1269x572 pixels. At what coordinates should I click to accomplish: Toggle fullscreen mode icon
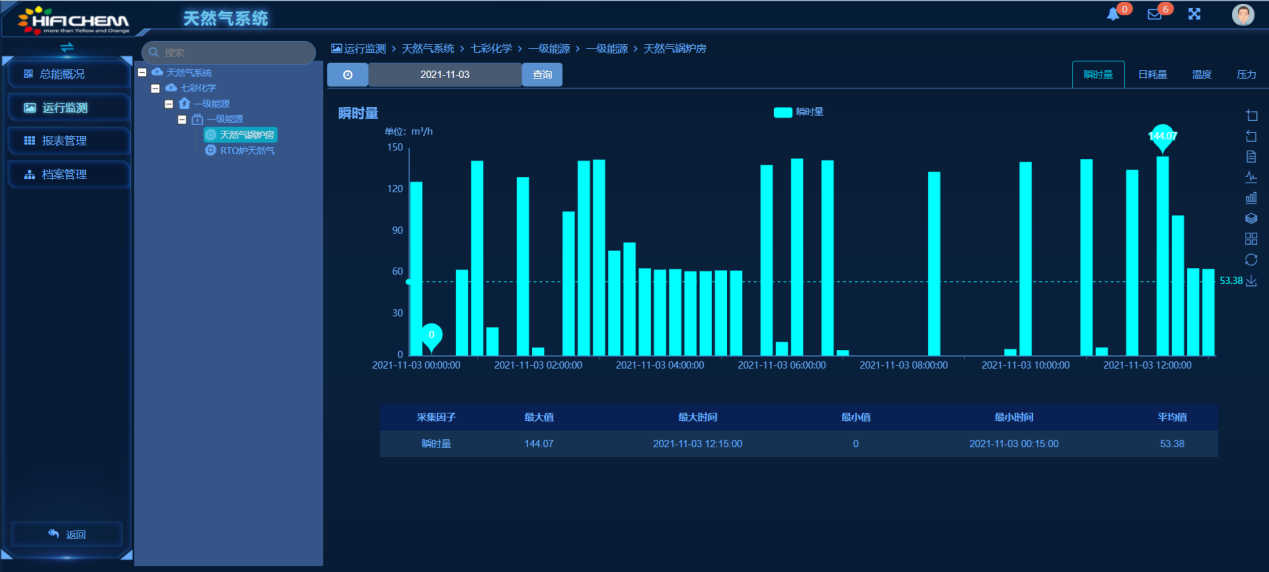1194,14
